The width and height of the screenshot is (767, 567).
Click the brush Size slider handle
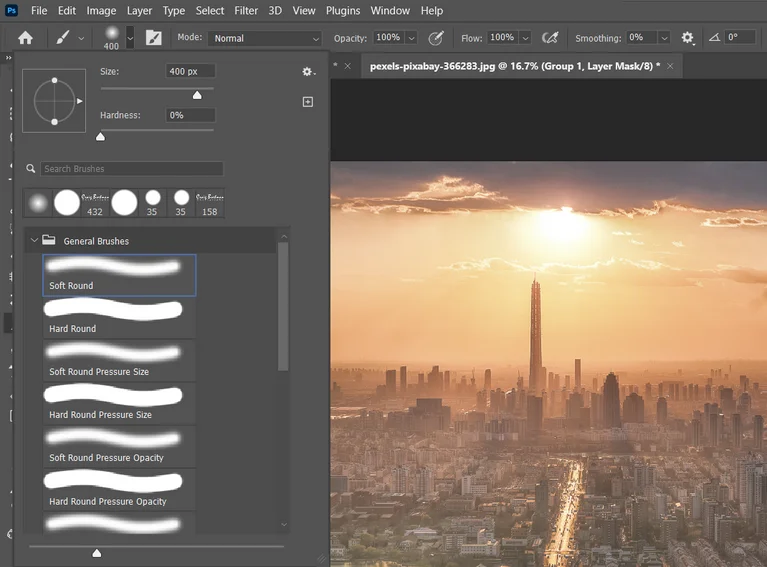coord(197,95)
